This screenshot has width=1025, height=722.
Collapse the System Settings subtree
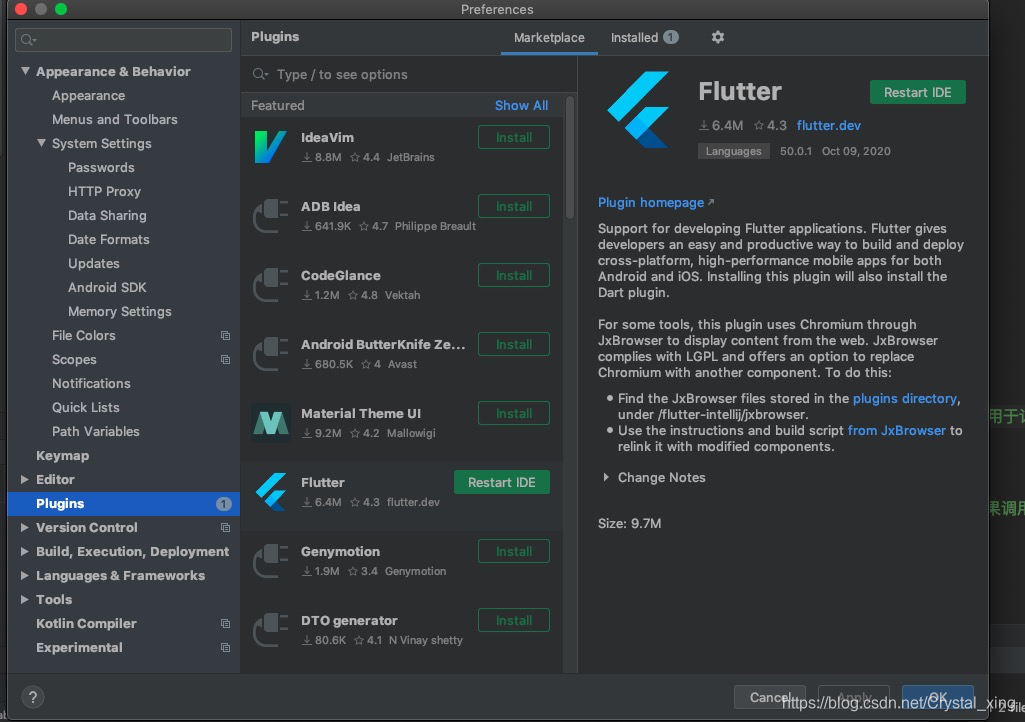pyautogui.click(x=41, y=143)
